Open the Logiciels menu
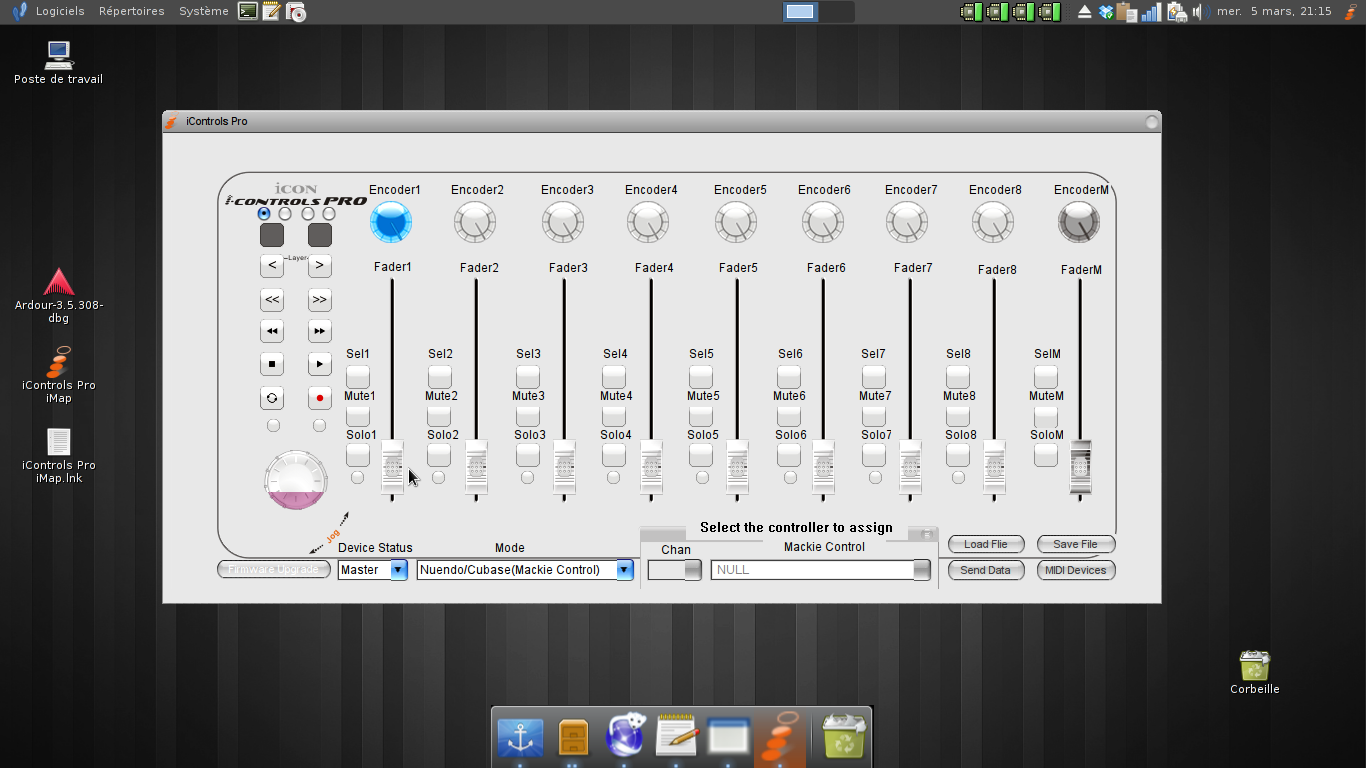Viewport: 1366px width, 768px height. point(59,11)
